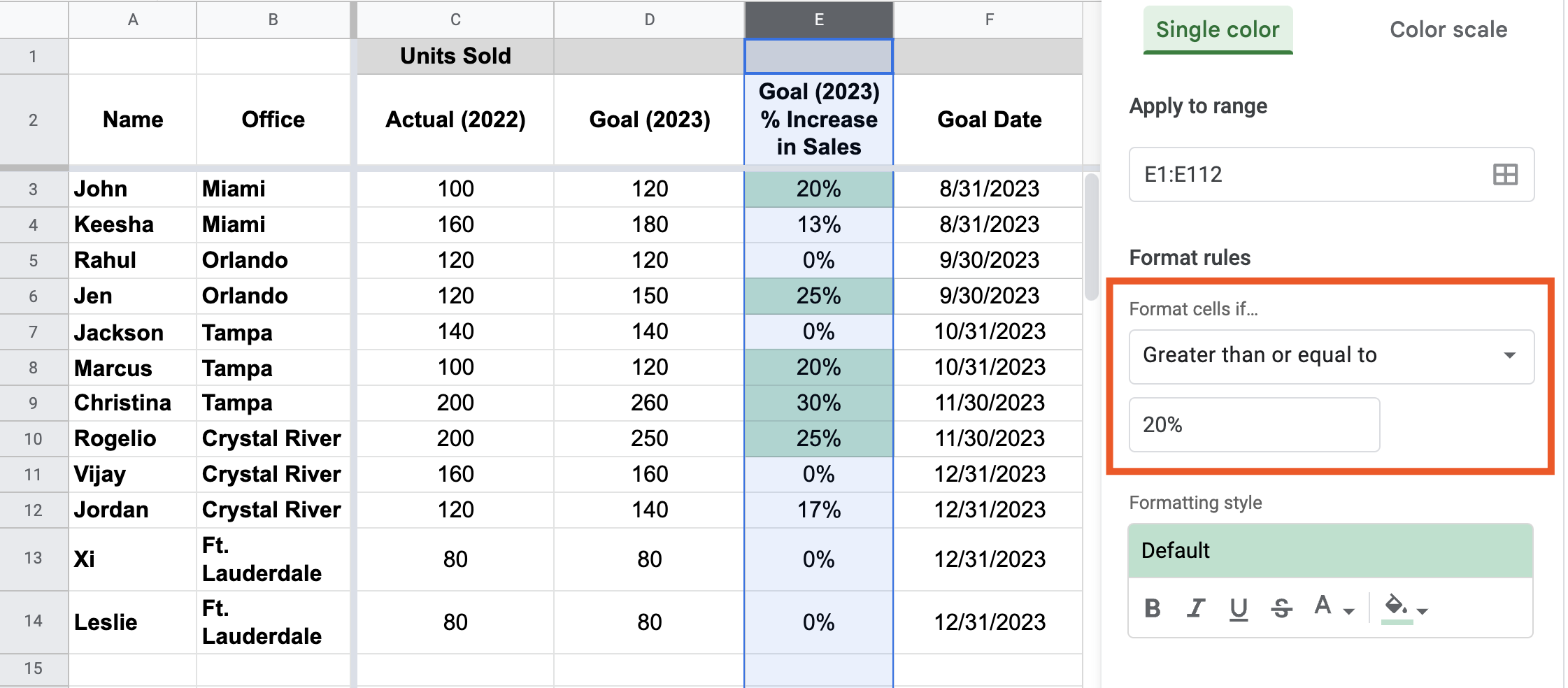Click the Office header cell
The width and height of the screenshot is (1568, 688).
click(273, 120)
